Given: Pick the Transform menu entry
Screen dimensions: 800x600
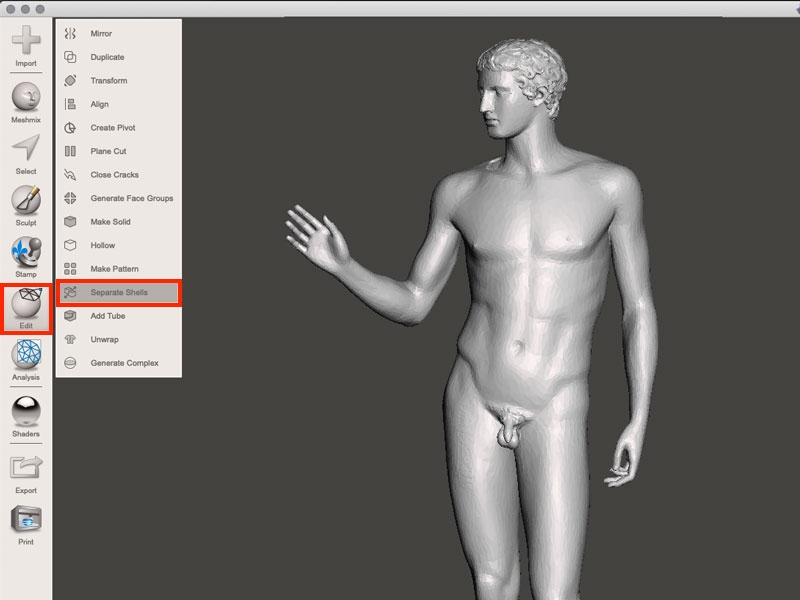Looking at the screenshot, I should [x=108, y=81].
